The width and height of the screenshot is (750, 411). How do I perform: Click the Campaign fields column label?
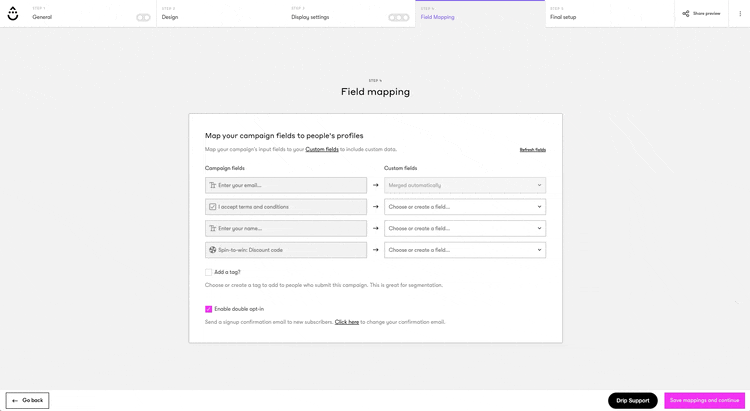(225, 168)
